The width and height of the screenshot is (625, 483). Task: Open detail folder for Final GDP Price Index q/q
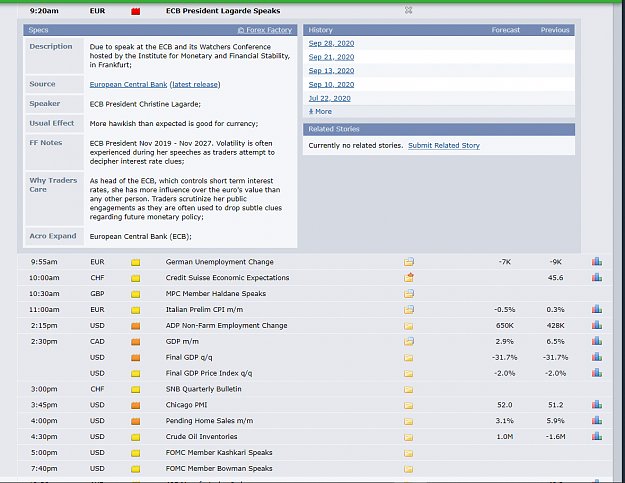point(409,374)
